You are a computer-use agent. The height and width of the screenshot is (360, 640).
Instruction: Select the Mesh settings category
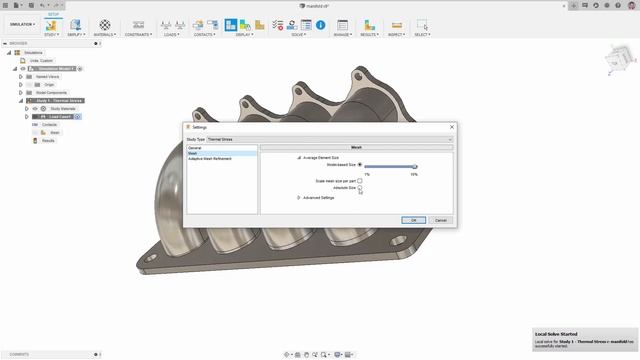pyautogui.click(x=222, y=153)
